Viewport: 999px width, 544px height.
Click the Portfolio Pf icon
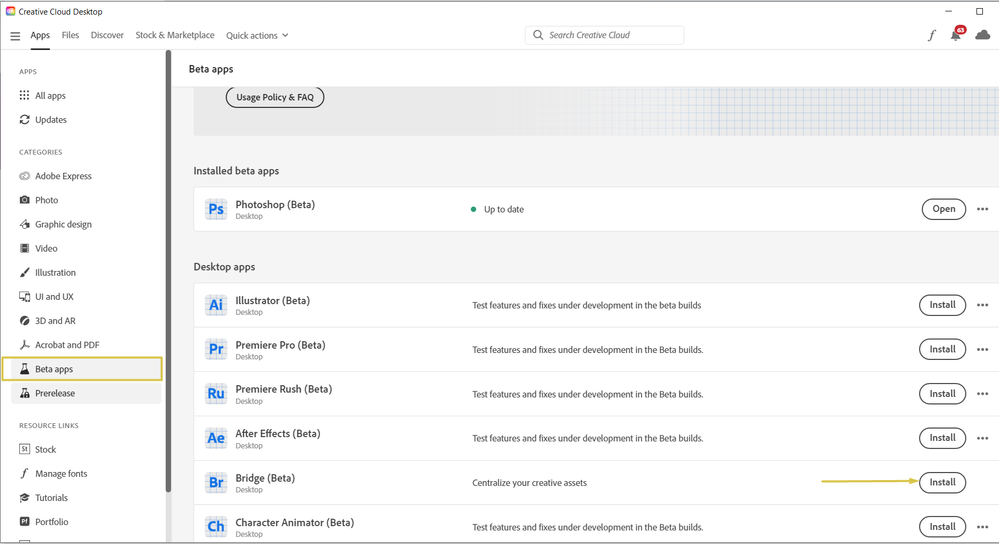click(24, 522)
